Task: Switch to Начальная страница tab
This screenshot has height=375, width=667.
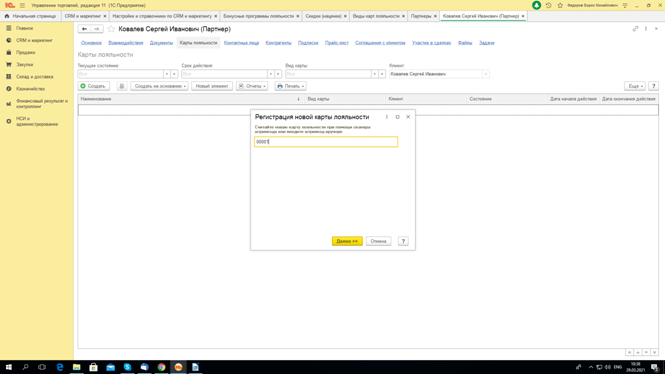Action: (x=30, y=16)
